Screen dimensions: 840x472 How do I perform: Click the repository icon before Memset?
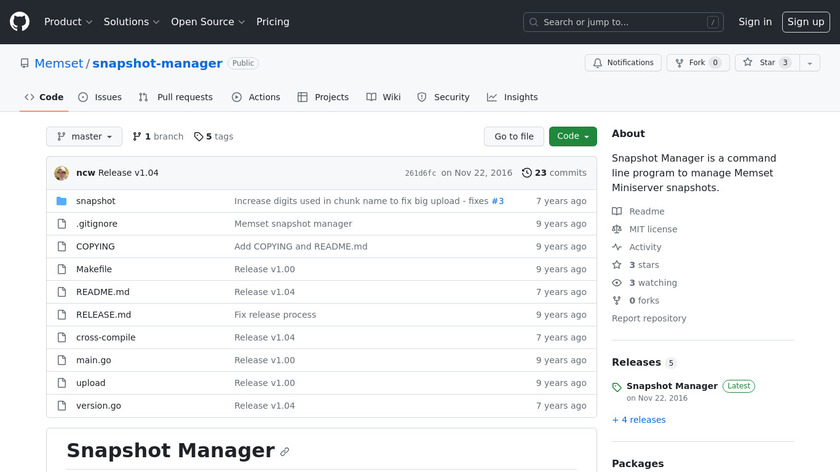25,63
